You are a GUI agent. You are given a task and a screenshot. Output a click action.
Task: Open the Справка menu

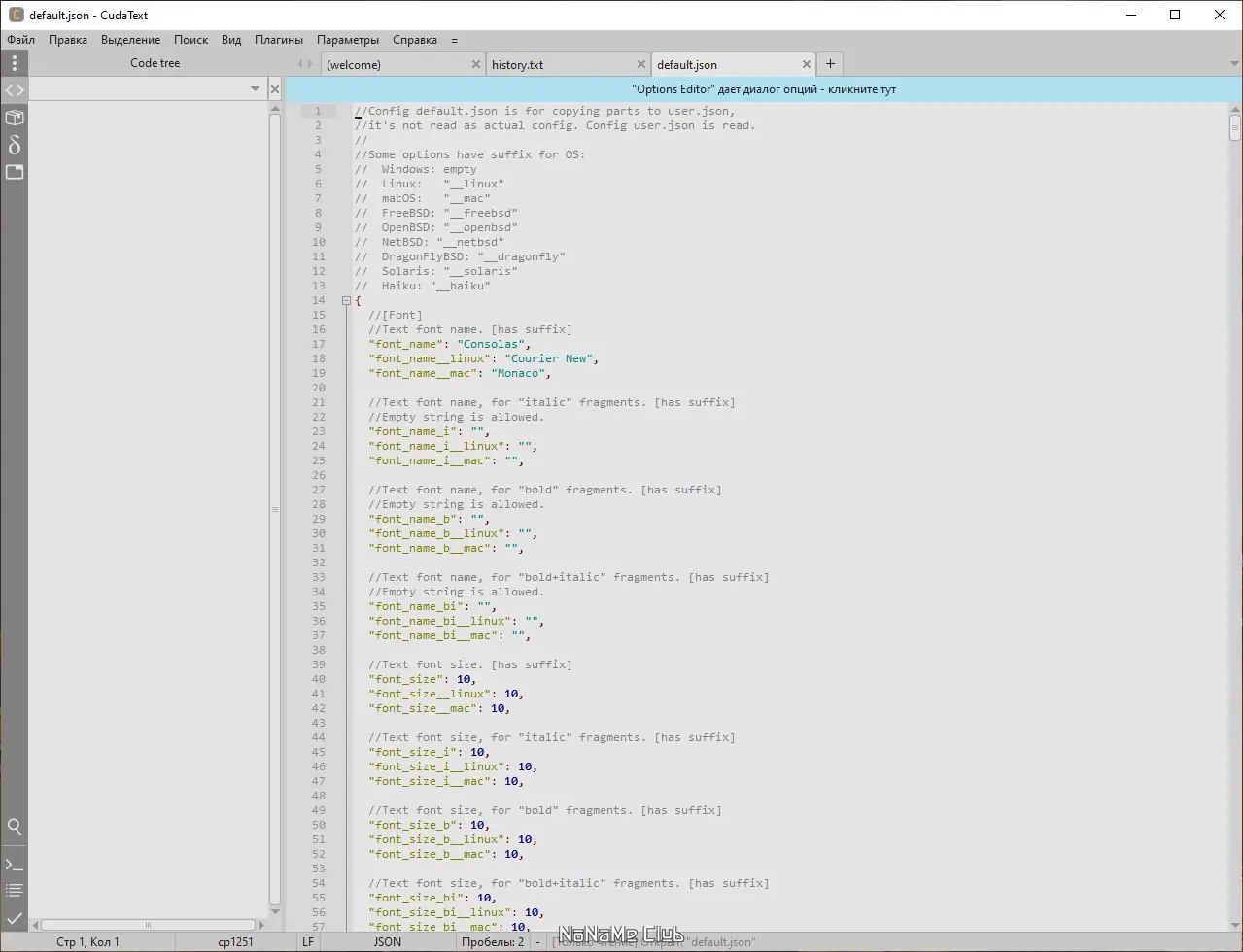[x=415, y=40]
